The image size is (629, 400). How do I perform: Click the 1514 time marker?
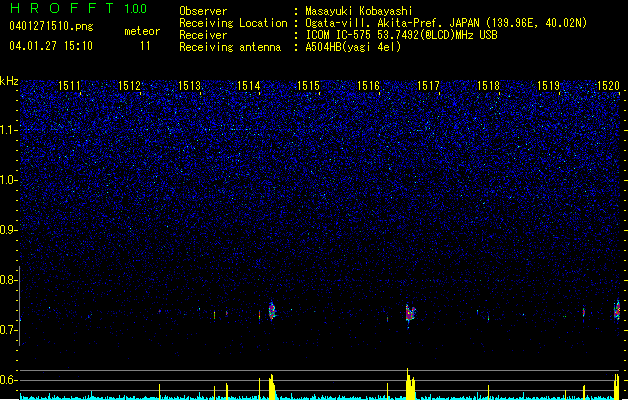(249, 86)
